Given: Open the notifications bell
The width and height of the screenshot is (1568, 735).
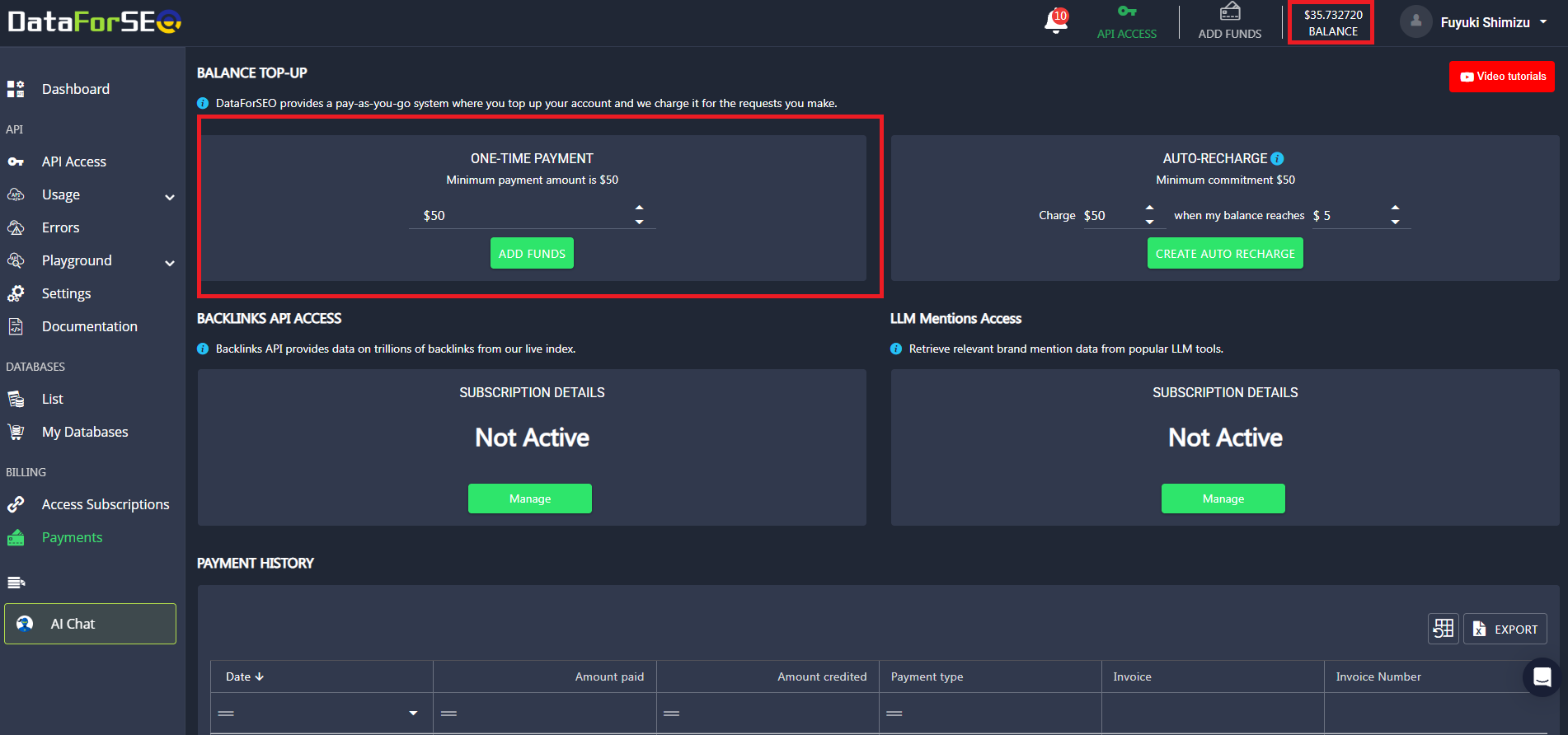Looking at the screenshot, I should tap(1056, 21).
